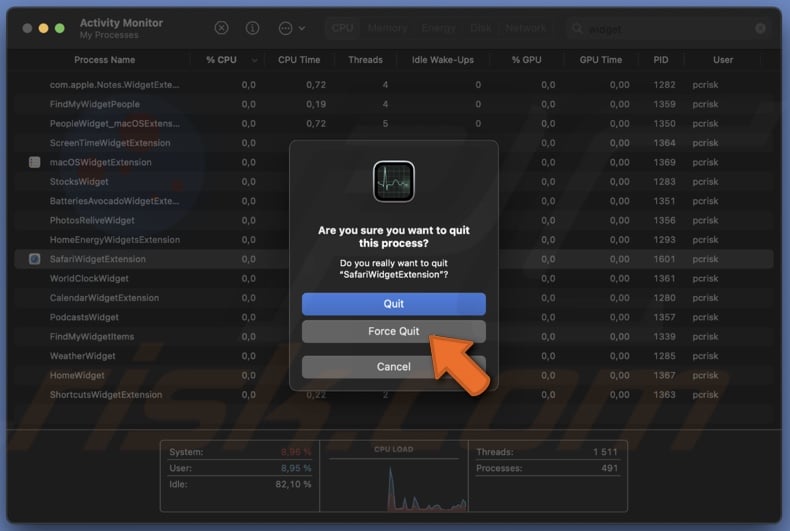
Task: Switch to the Energy tab
Action: point(438,28)
